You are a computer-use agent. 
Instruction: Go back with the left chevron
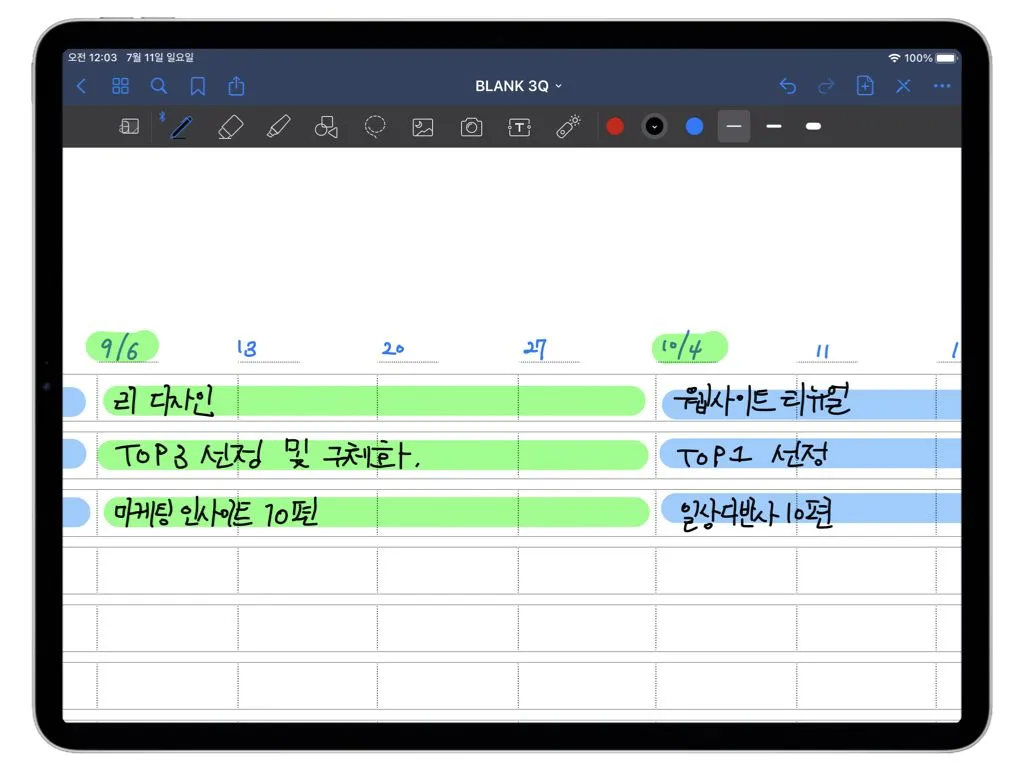82,86
